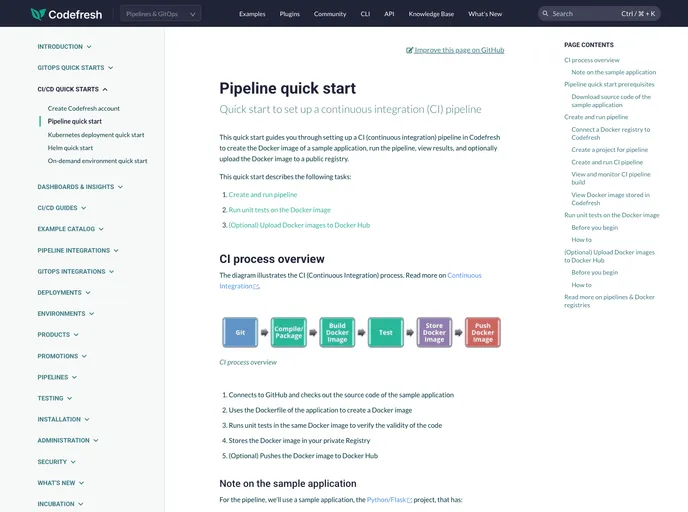Open the Plugins menu item
This screenshot has width=688, height=512.
click(290, 14)
